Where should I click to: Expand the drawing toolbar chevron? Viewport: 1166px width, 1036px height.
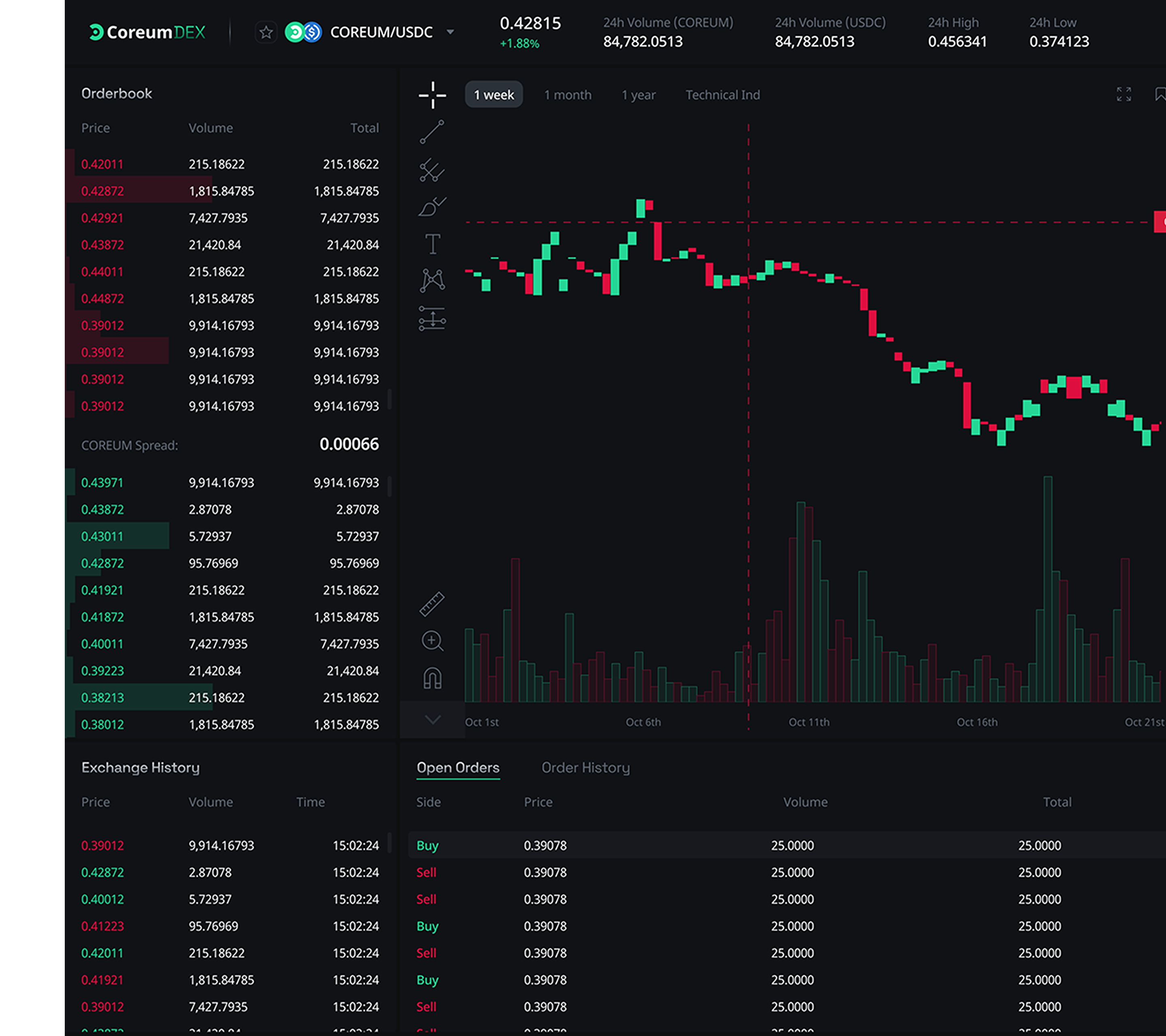432,720
